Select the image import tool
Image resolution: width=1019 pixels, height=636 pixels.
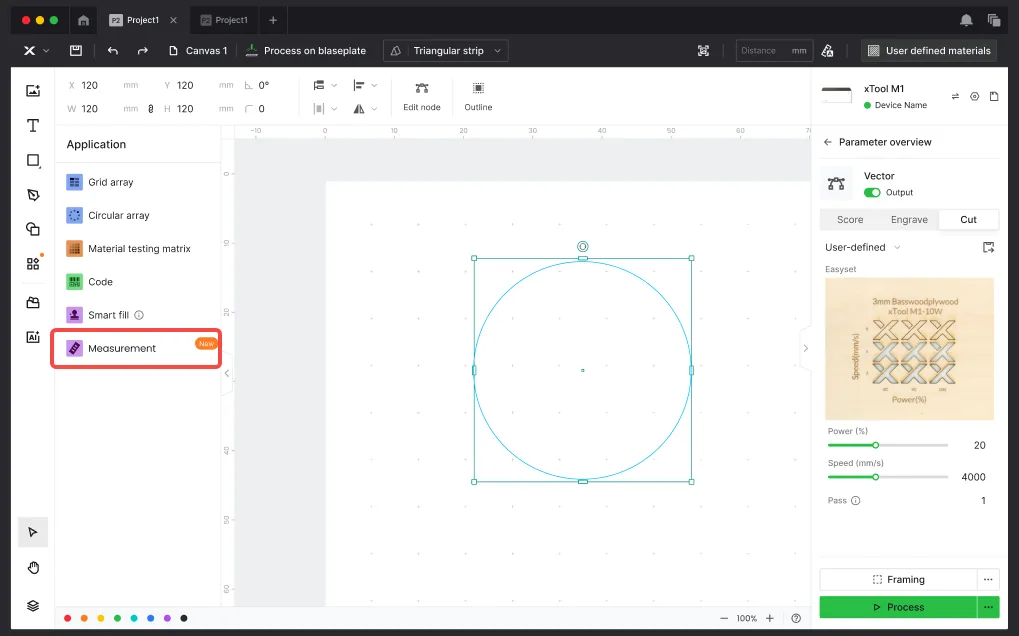click(x=33, y=91)
